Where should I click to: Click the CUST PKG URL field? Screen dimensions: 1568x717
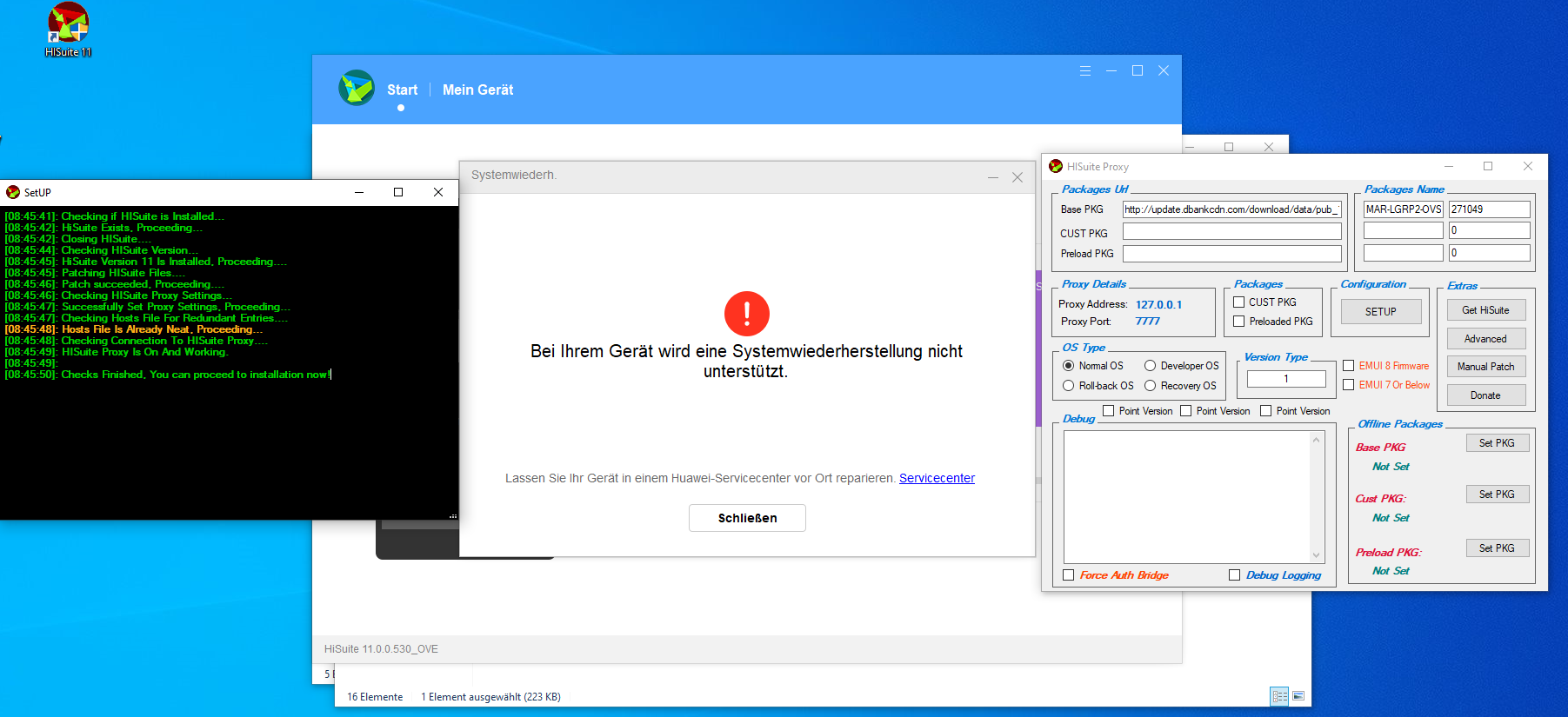point(1231,231)
